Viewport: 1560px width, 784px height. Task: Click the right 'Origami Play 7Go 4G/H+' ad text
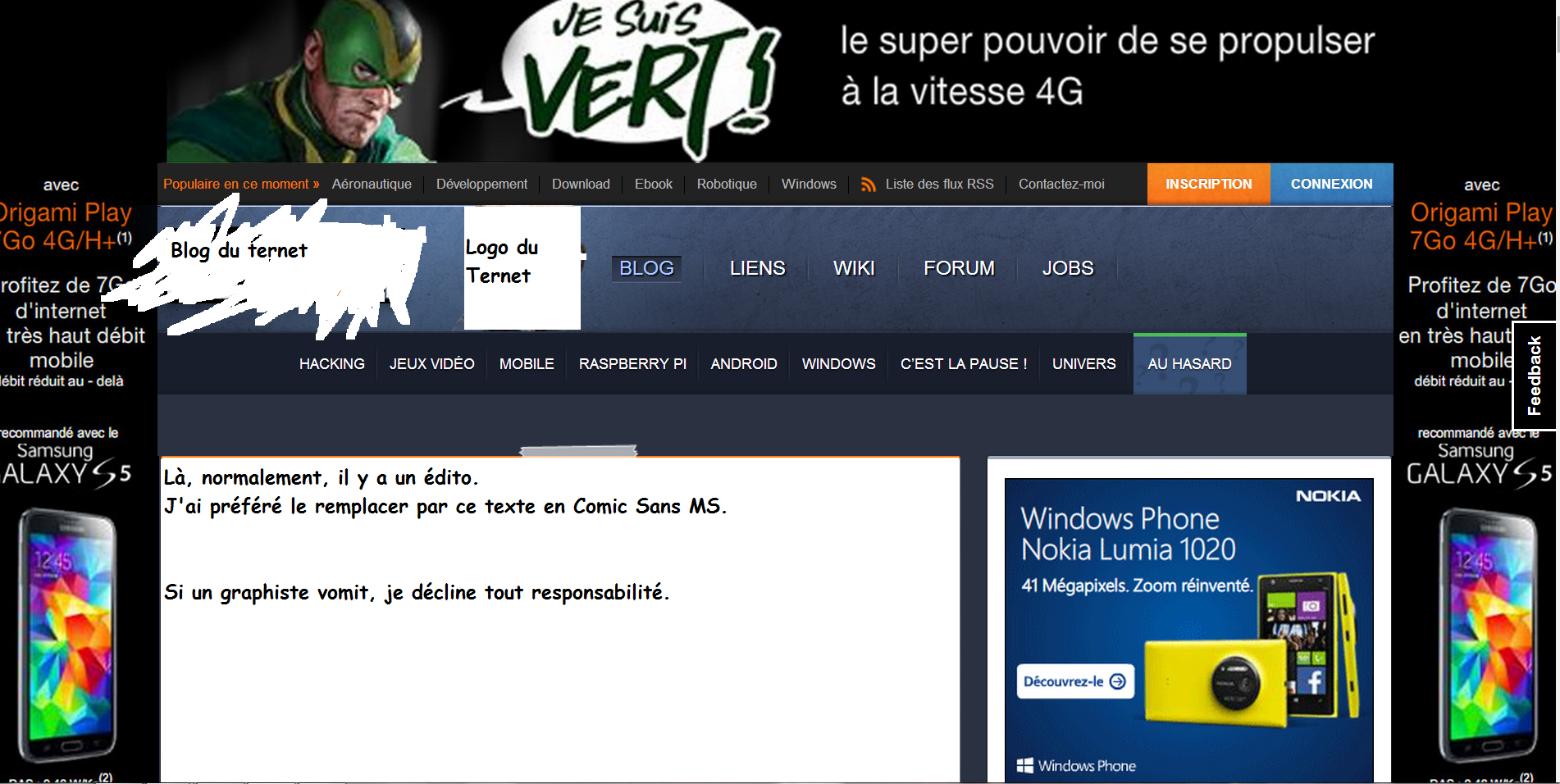click(1481, 226)
